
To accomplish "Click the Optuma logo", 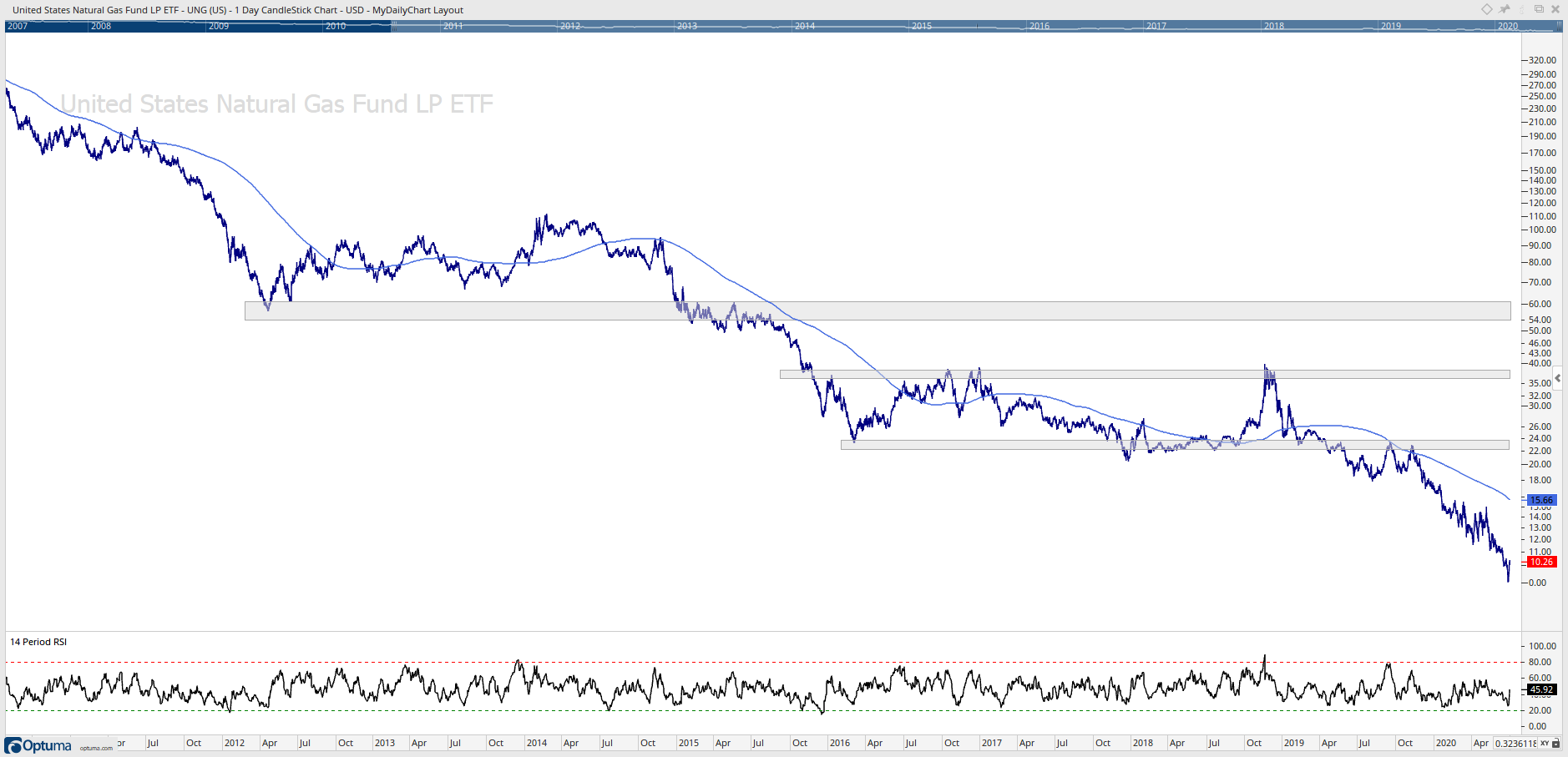I will tap(38, 745).
